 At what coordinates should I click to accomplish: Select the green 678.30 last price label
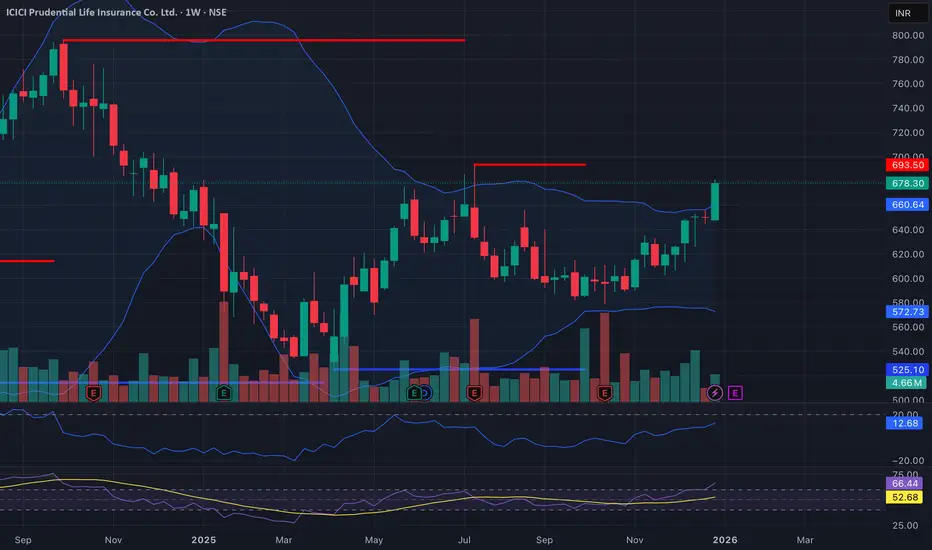click(907, 183)
